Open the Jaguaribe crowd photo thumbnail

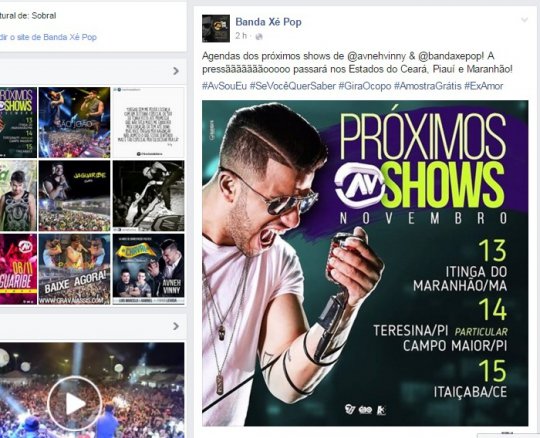coord(74,196)
